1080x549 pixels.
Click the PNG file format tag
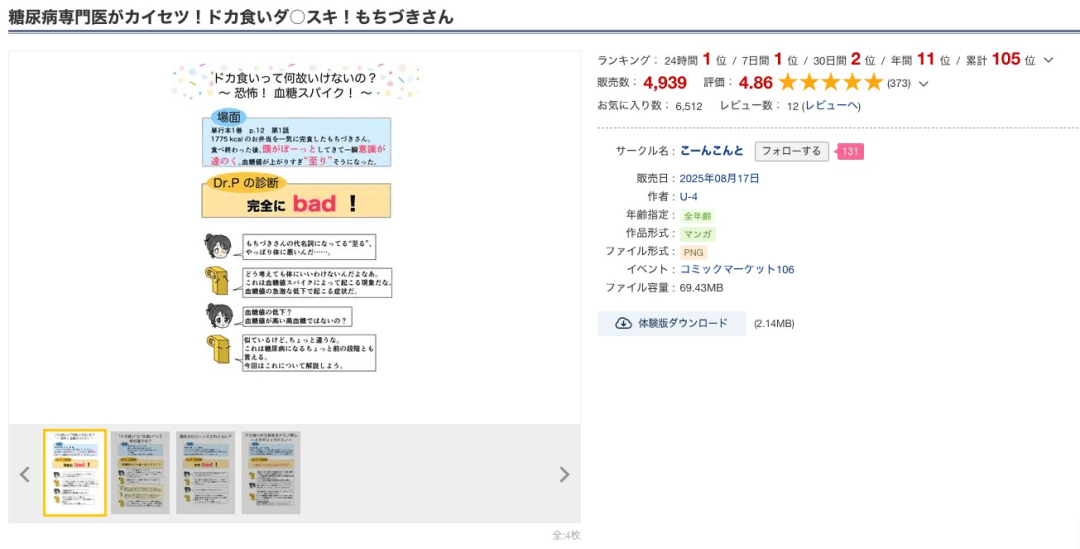(x=694, y=252)
